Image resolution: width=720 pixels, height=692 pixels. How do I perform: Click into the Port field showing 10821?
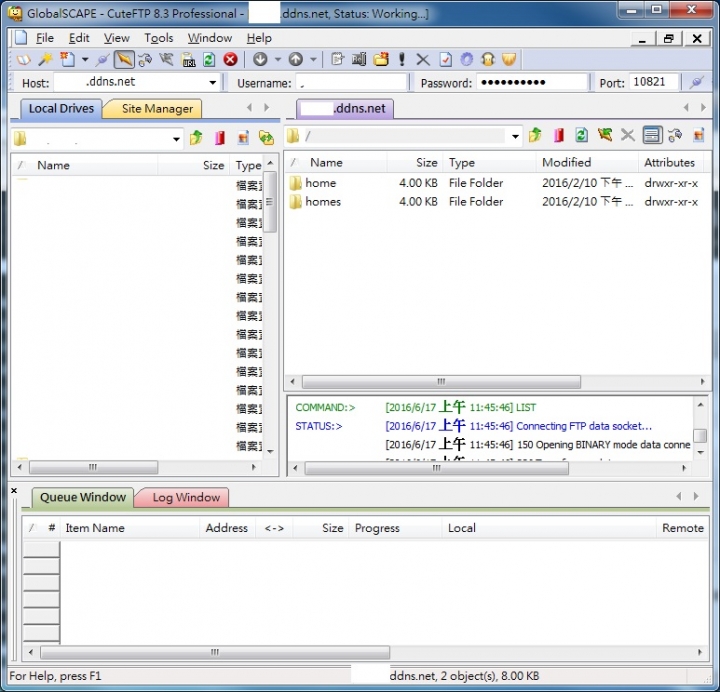click(653, 82)
